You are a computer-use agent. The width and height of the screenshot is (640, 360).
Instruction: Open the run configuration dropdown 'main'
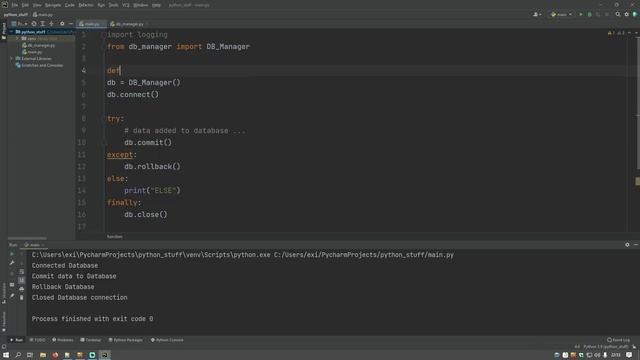[561, 14]
